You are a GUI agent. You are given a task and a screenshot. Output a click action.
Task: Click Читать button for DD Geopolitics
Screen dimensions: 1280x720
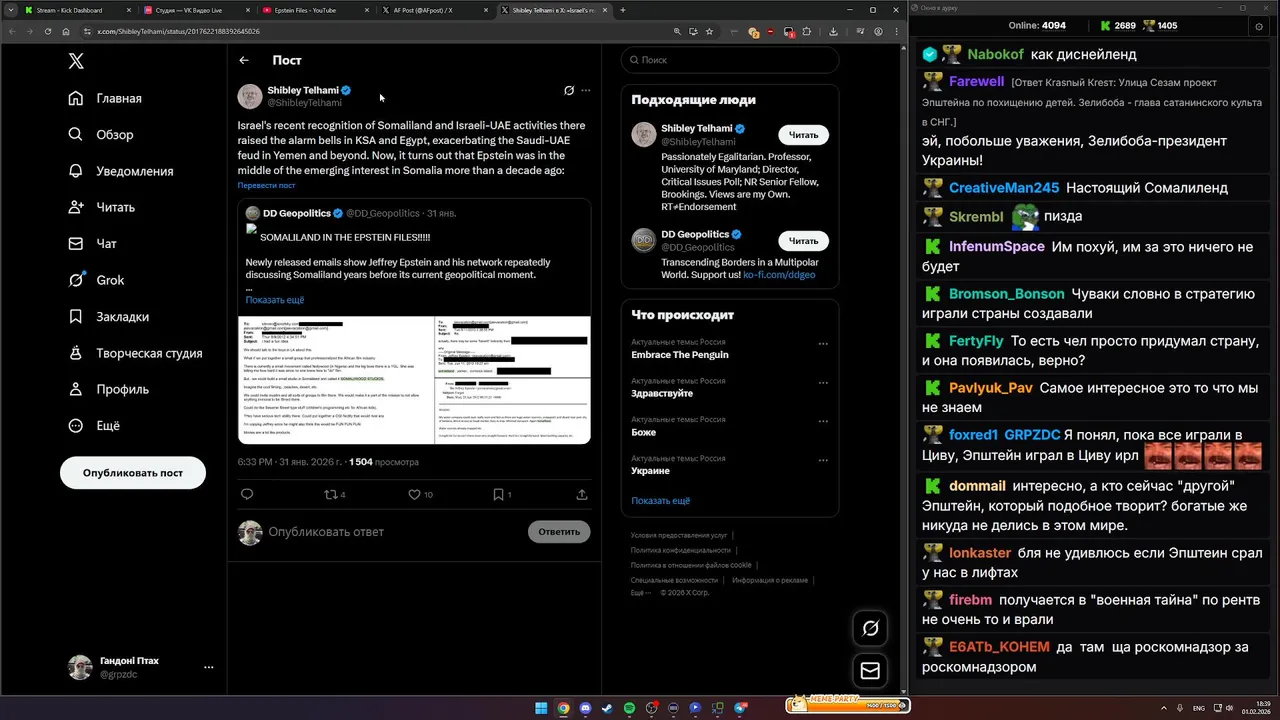click(803, 240)
